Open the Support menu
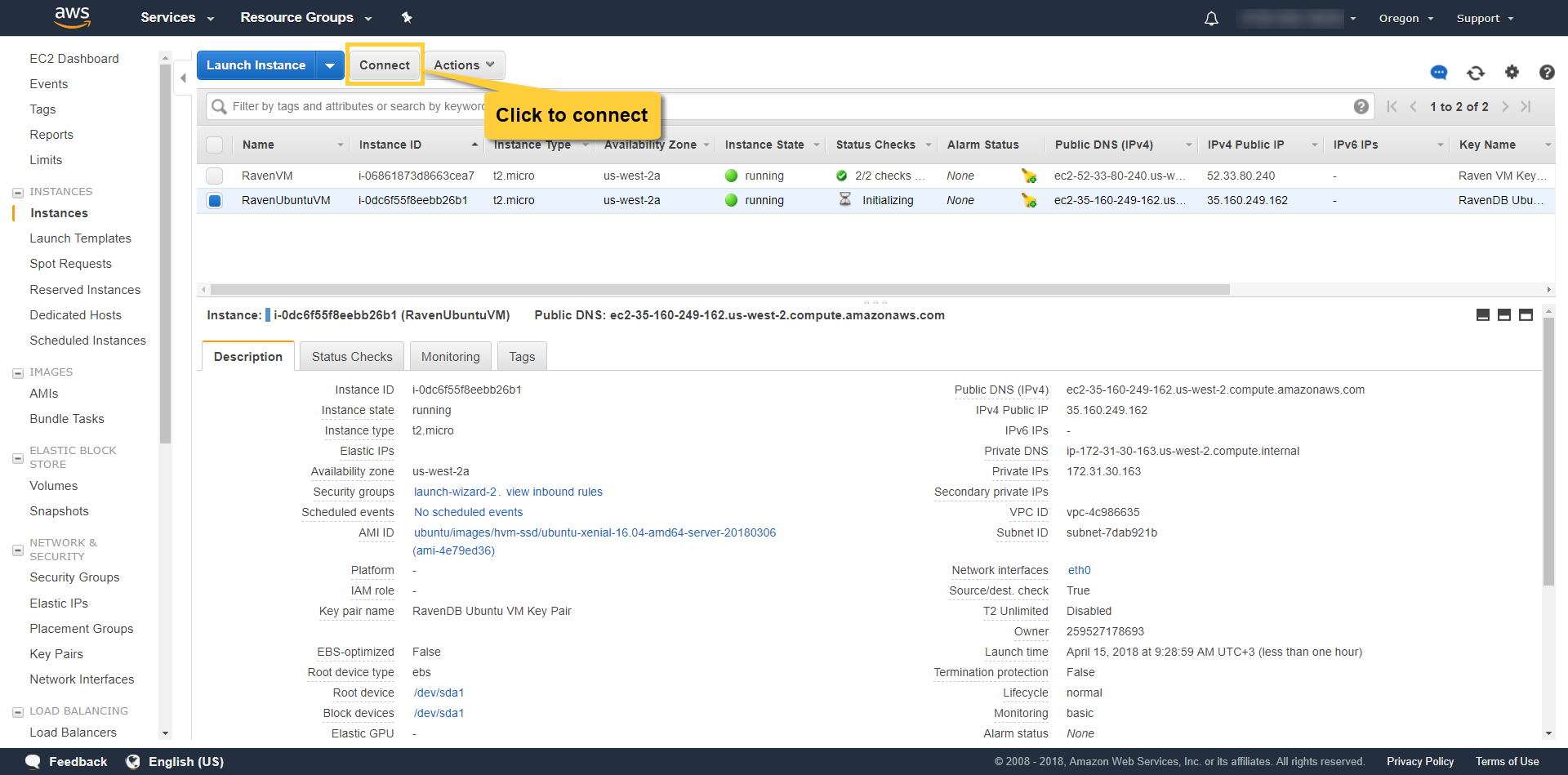Viewport: 1568px width, 775px height. (1485, 18)
